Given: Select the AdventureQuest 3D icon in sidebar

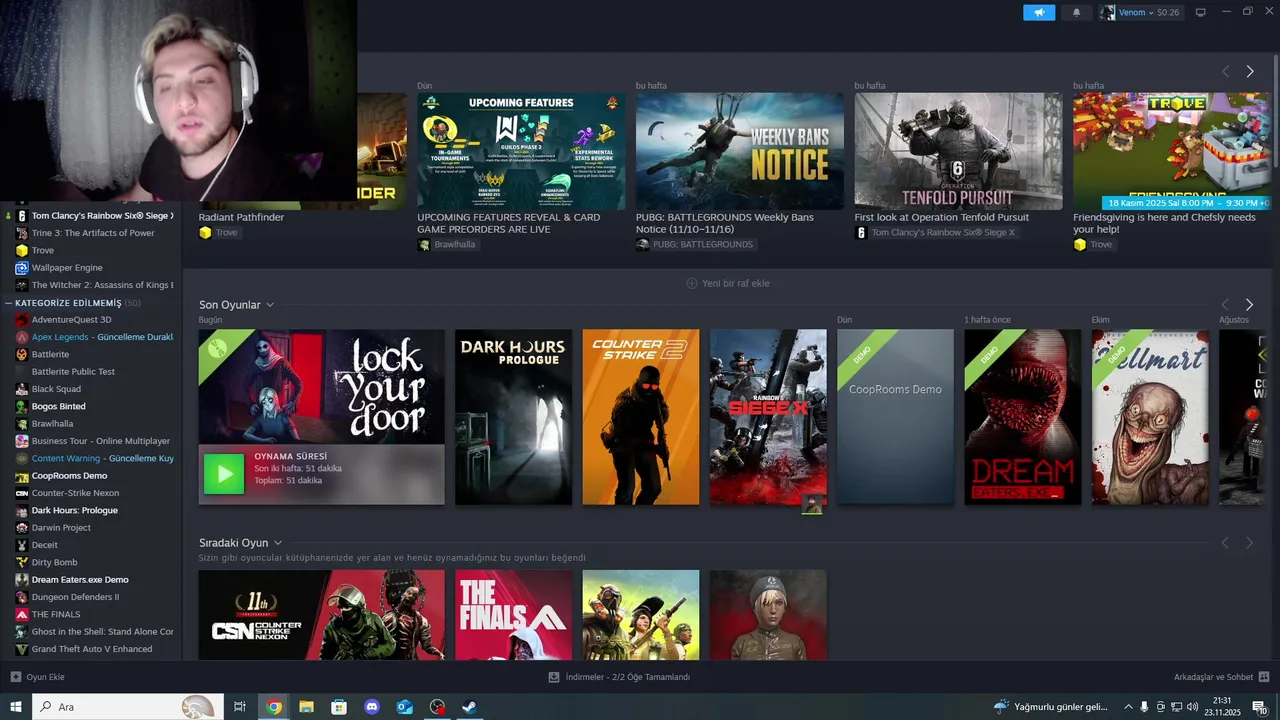Looking at the screenshot, I should 21,320.
